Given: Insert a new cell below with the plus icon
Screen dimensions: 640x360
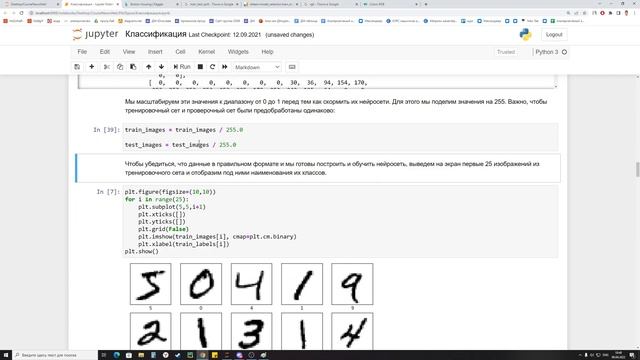Looking at the screenshot, I should 91,67.
